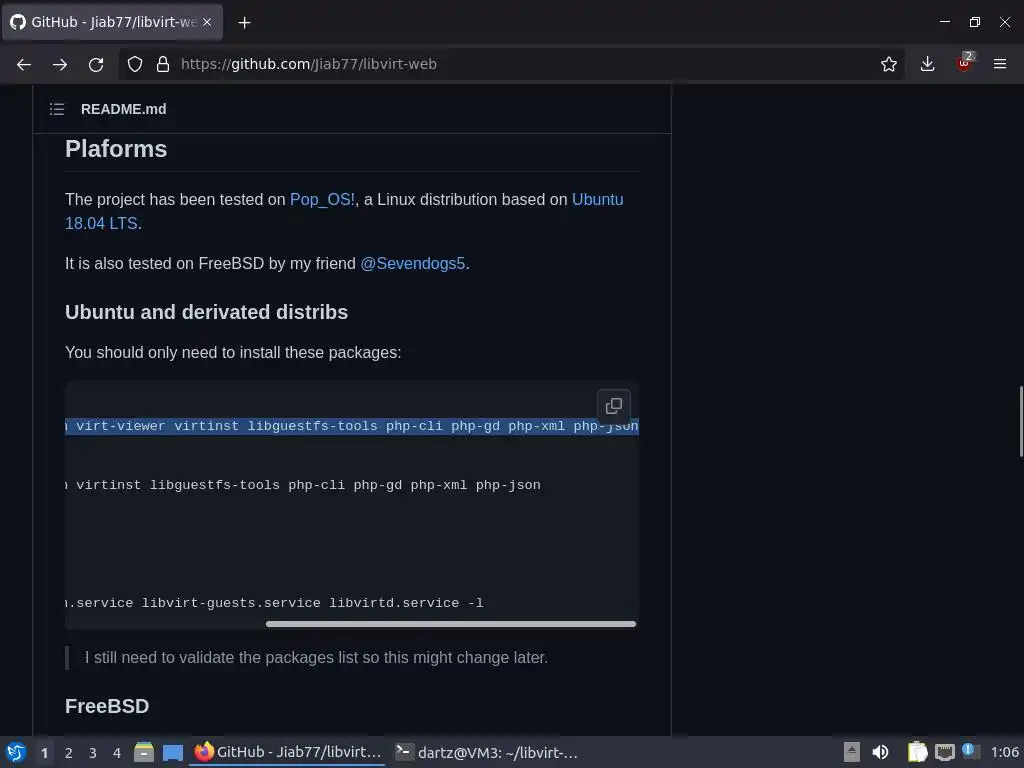The image size is (1024, 768).
Task: Open the Pop_OS! link
Action: pyautogui.click(x=322, y=199)
